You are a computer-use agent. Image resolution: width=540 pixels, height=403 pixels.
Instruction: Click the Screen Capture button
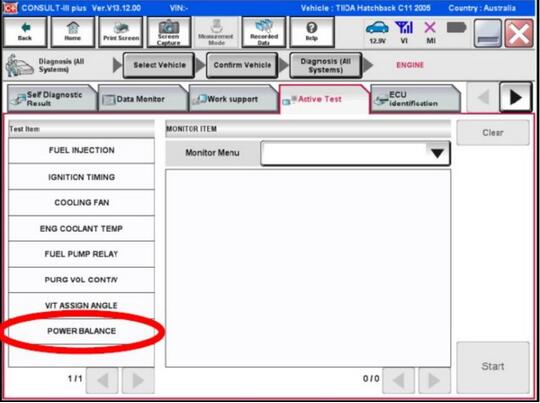[169, 32]
